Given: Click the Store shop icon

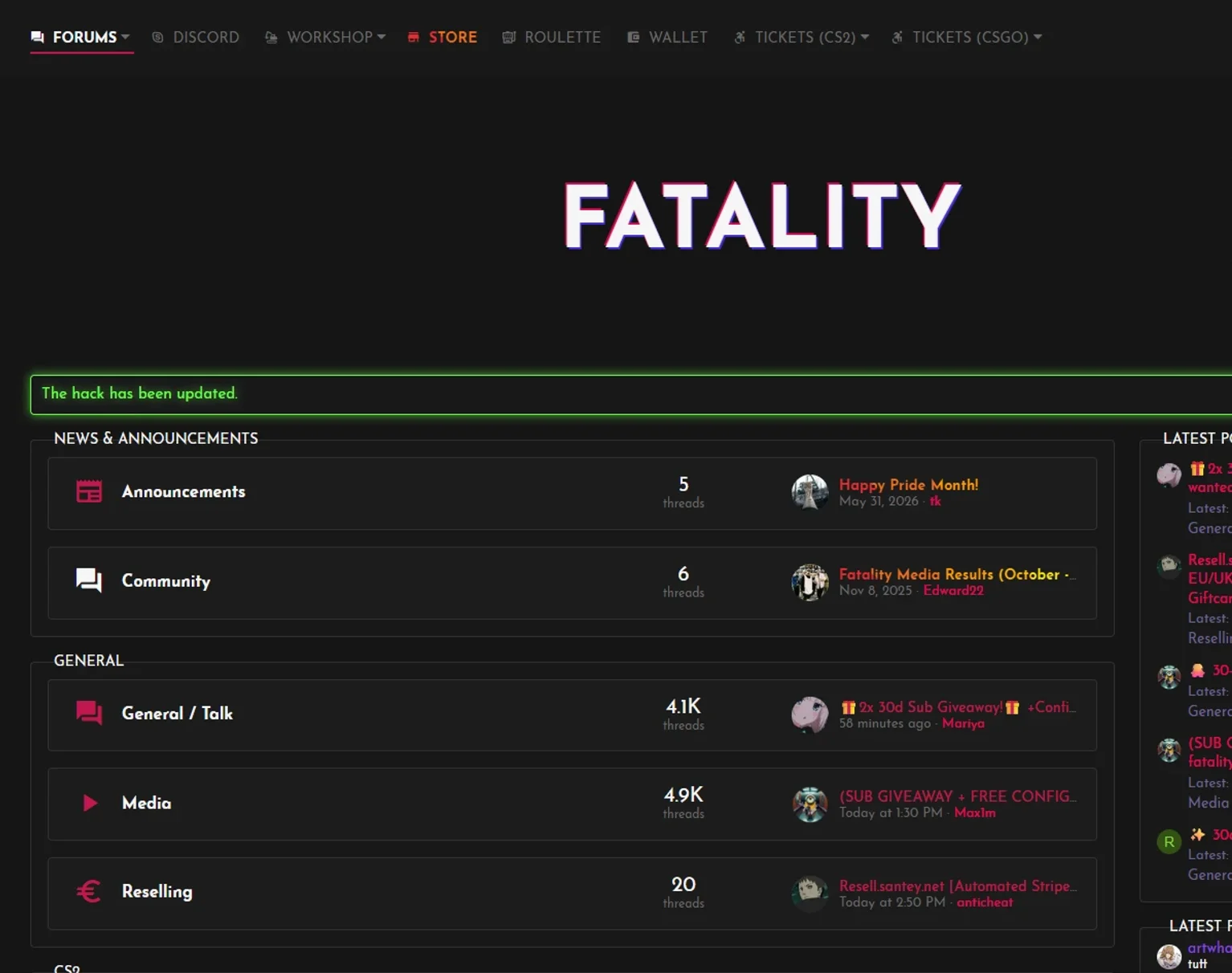Looking at the screenshot, I should (x=414, y=37).
